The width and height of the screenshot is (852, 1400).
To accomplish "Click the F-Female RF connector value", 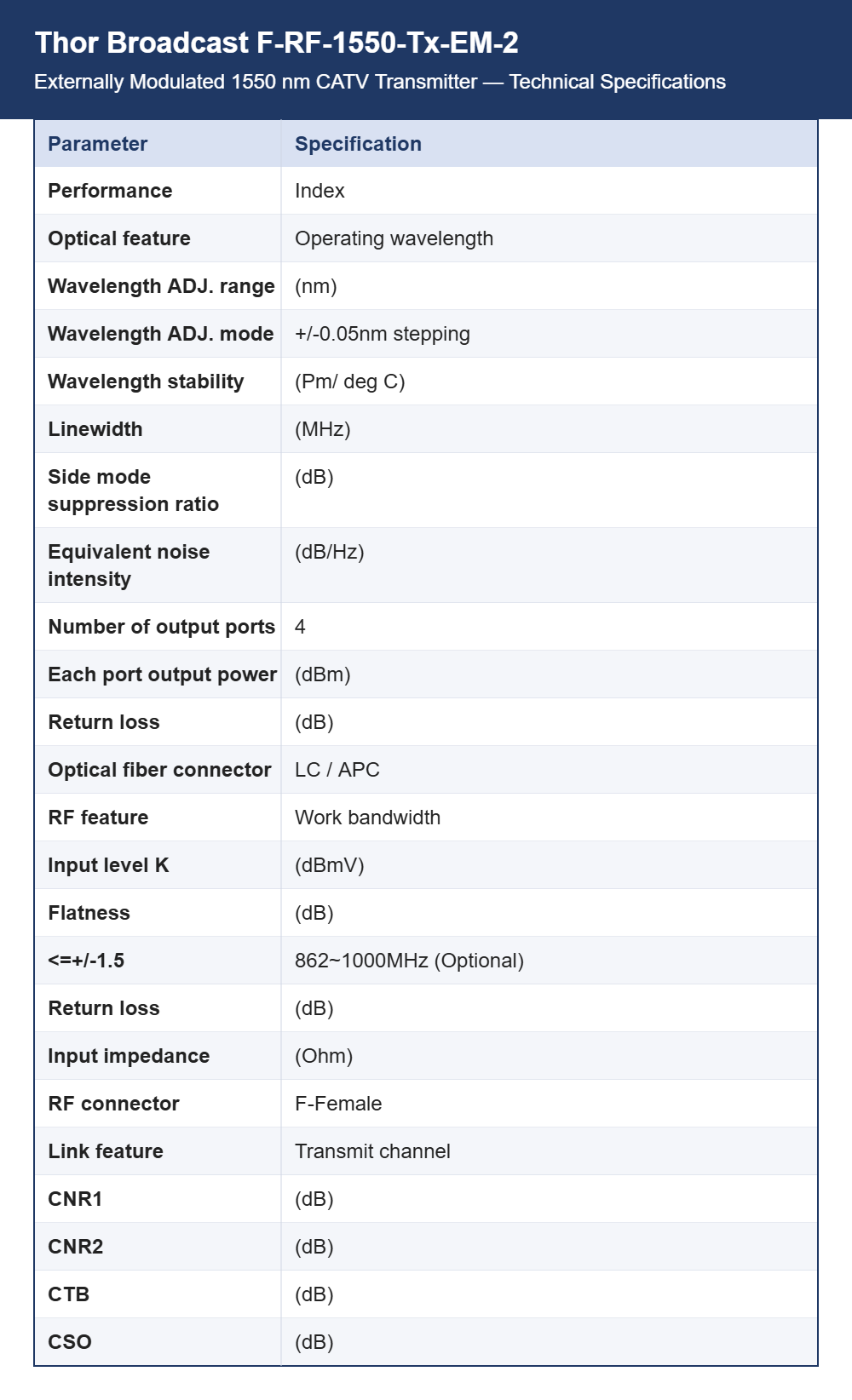I will (x=338, y=1104).
